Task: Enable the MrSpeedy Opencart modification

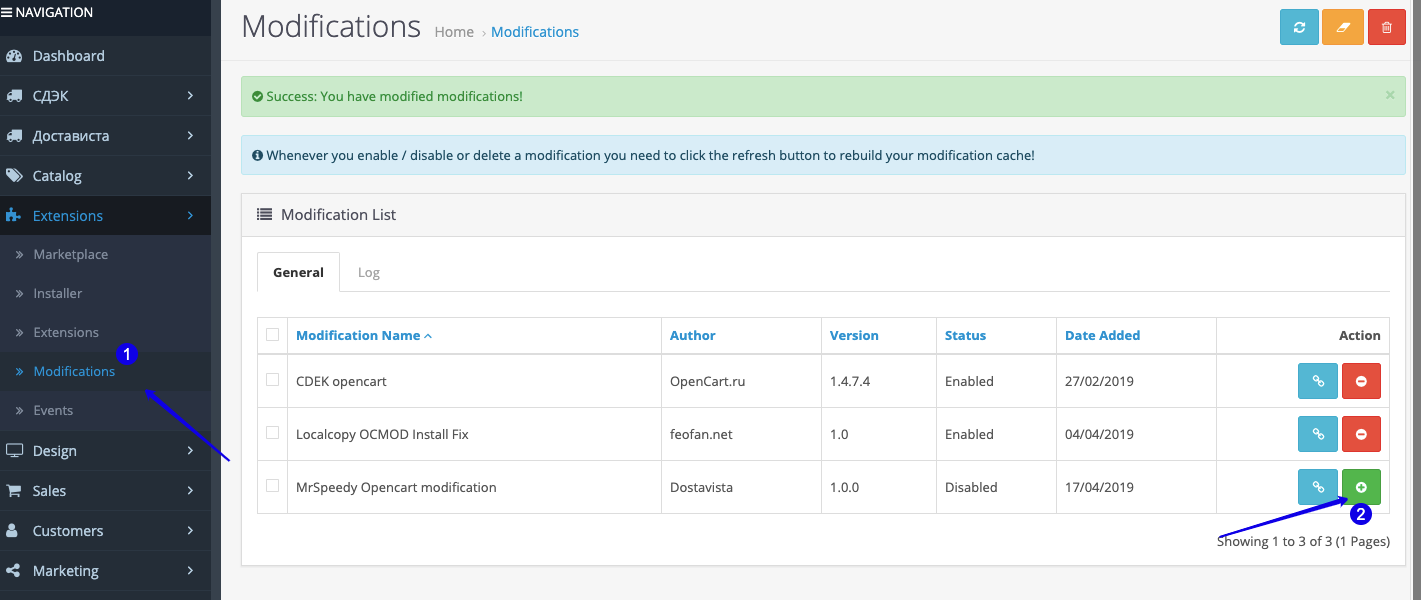Action: [x=1361, y=487]
